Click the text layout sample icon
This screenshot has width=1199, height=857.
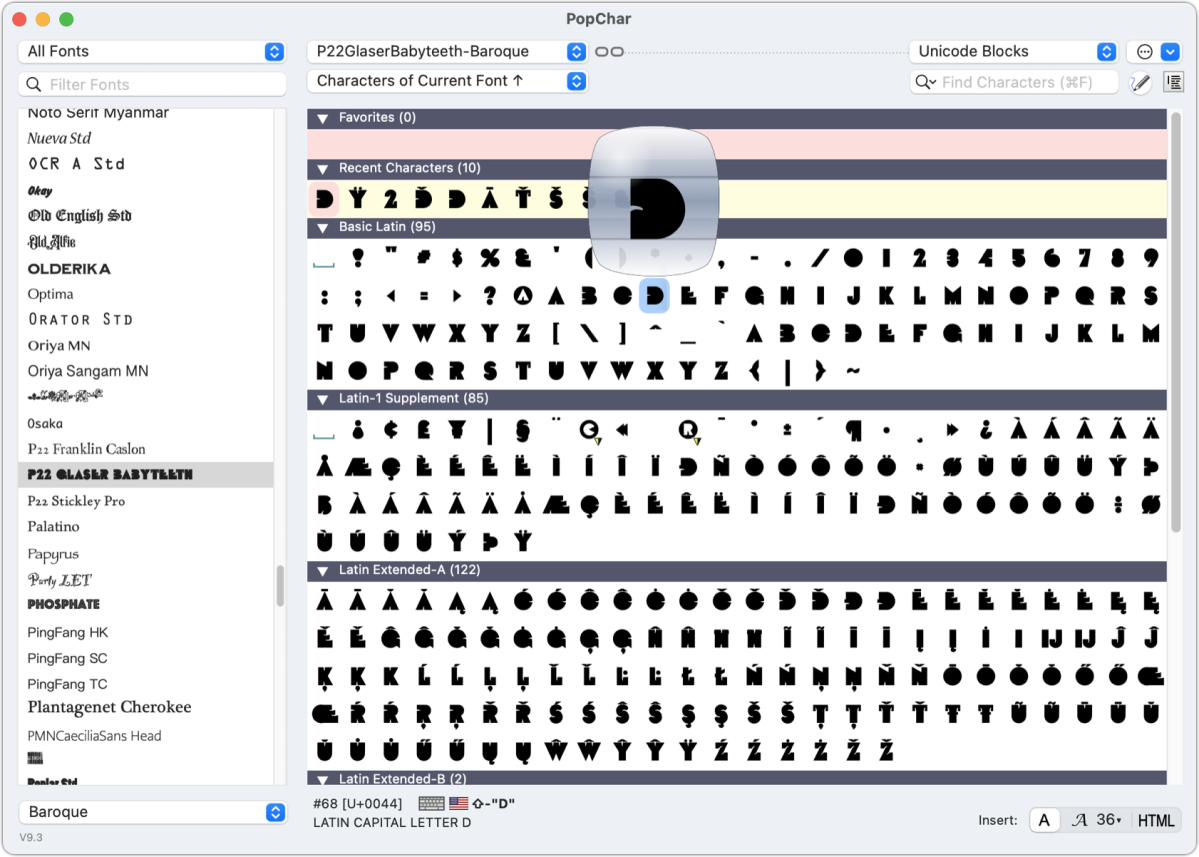[x=1174, y=82]
